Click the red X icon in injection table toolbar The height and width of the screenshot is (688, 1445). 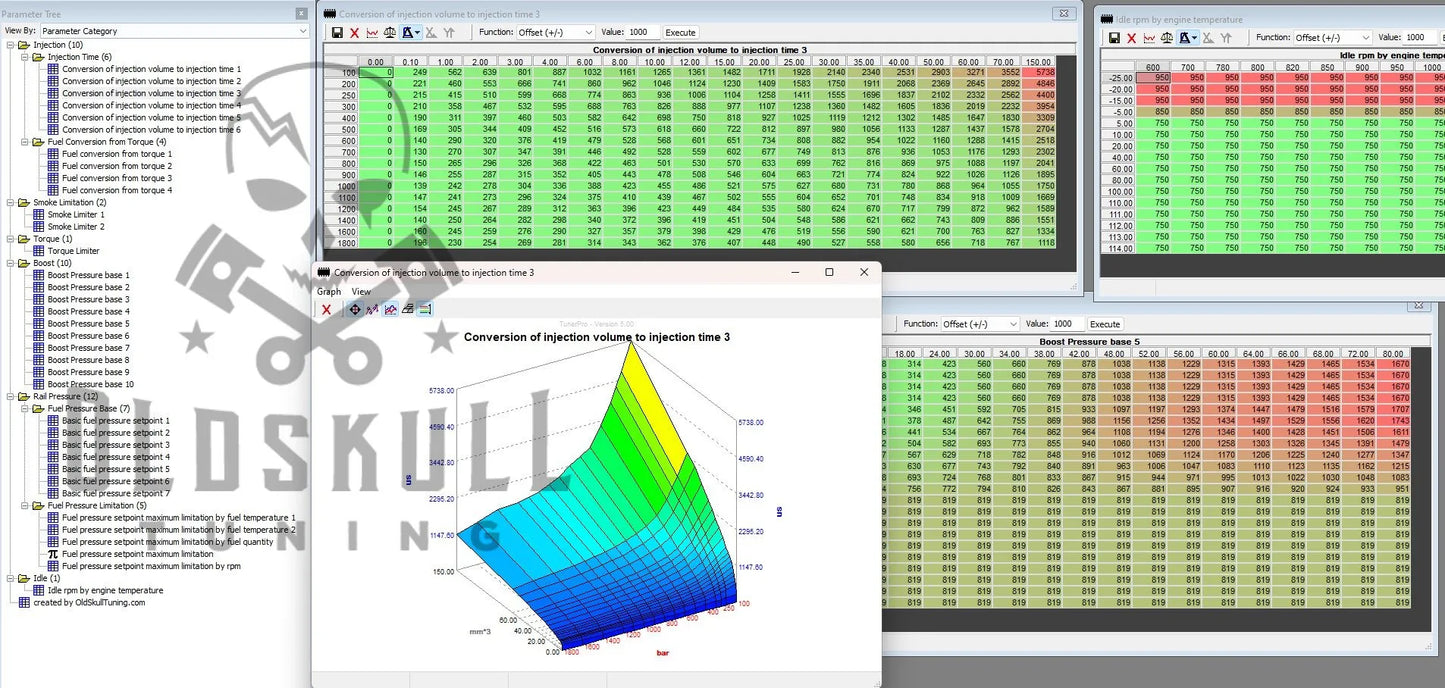click(354, 33)
